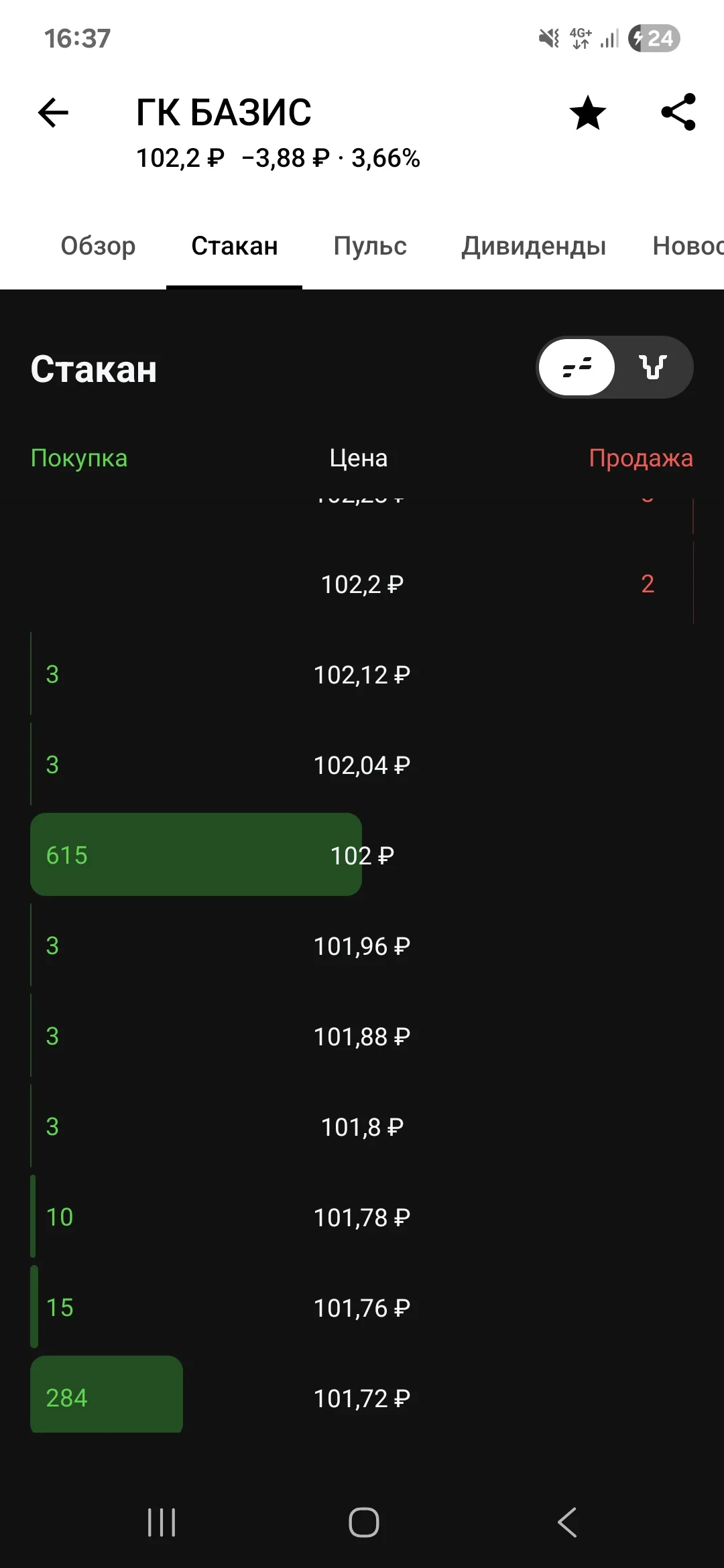Screen dimensions: 724x1568
Task: Tap the Android home button icon
Action: pos(364,1522)
